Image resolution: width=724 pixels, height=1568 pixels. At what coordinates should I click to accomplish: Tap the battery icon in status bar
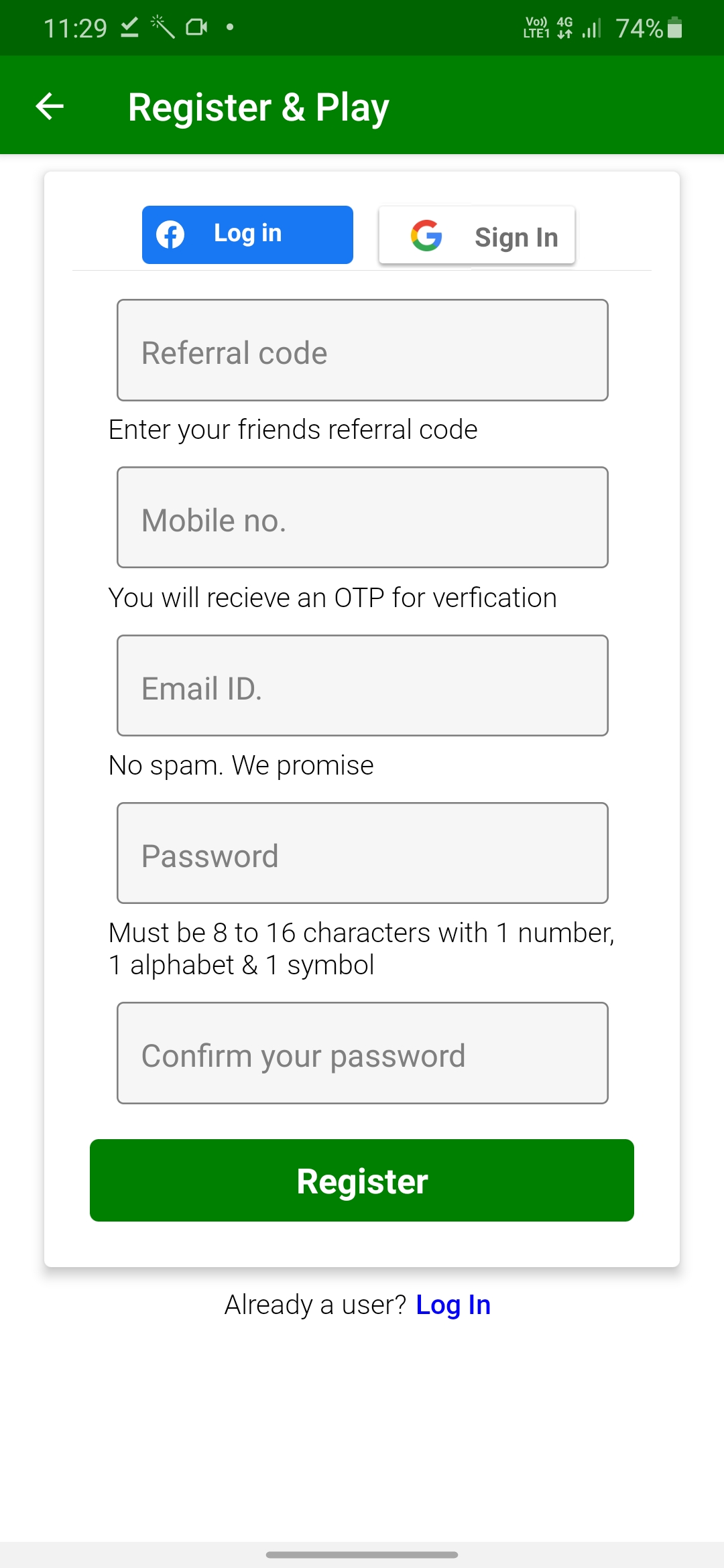coord(675,28)
